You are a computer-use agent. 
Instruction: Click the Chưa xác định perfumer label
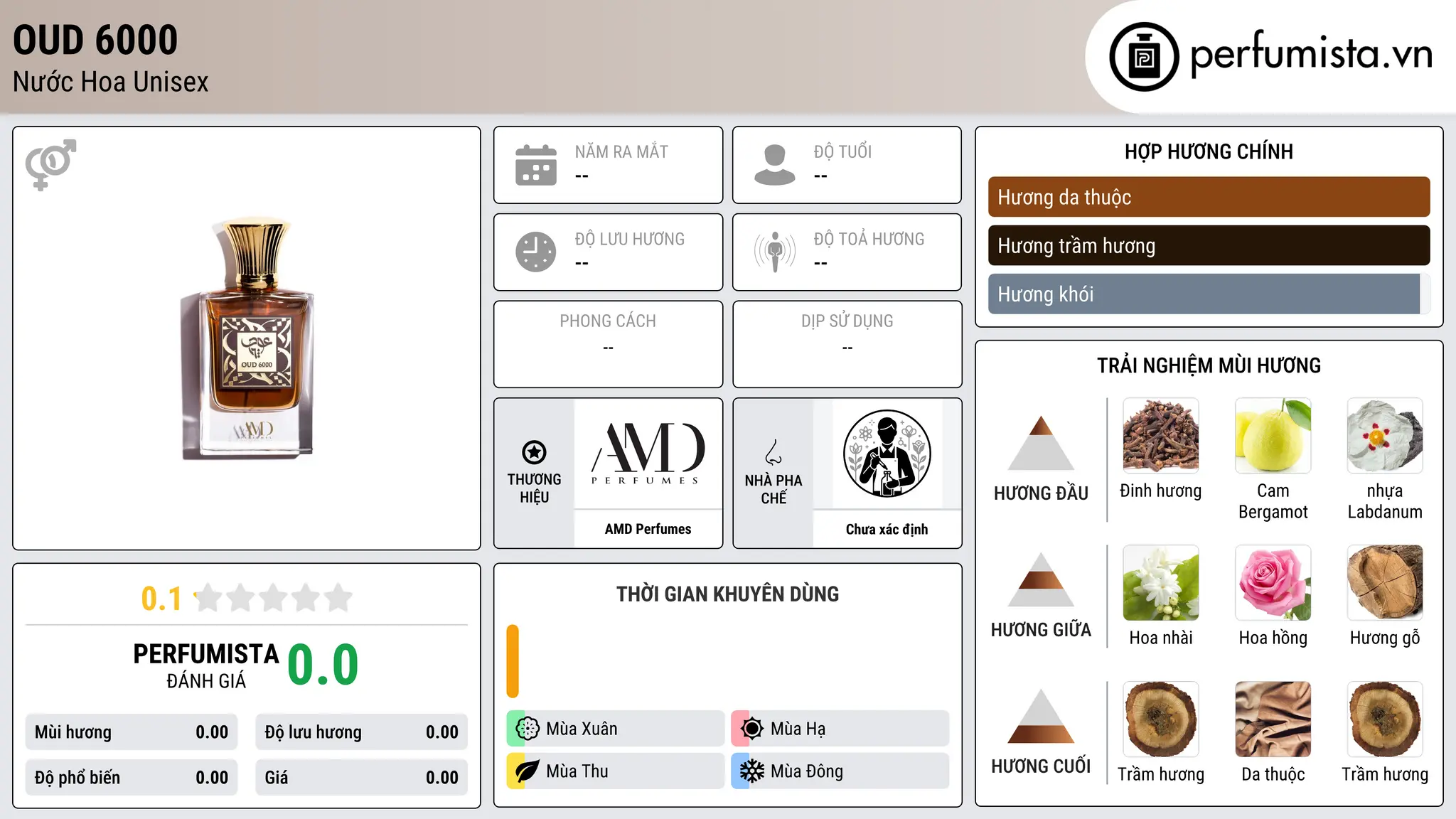click(887, 529)
